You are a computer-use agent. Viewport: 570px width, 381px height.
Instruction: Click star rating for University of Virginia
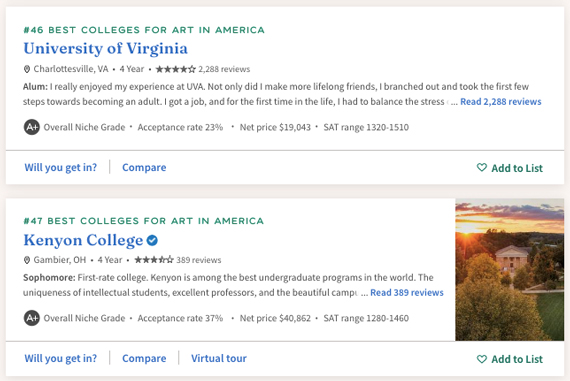coord(176,69)
